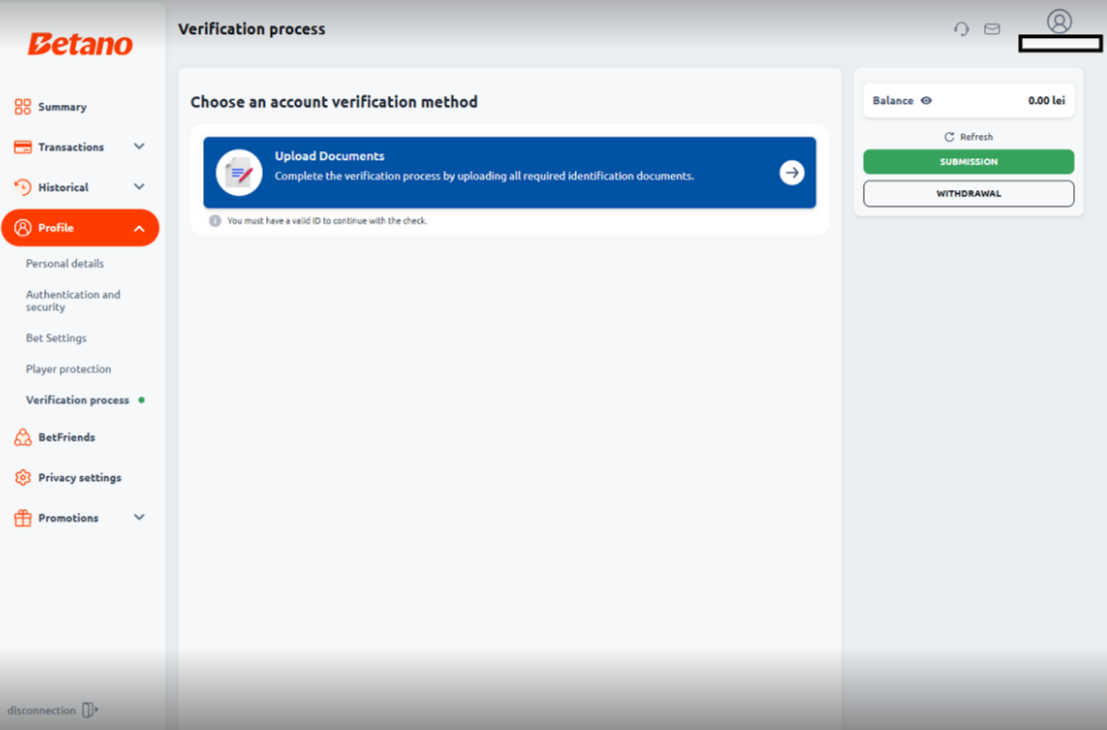
Task: Click the WITHDRAWAL button
Action: (x=968, y=193)
